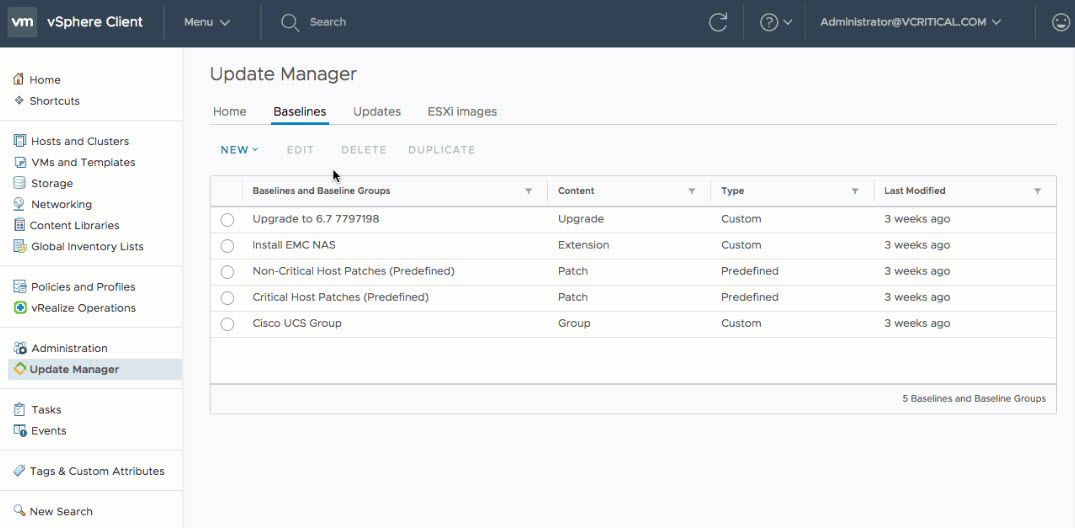Click the vSphere Client title text

point(95,21)
